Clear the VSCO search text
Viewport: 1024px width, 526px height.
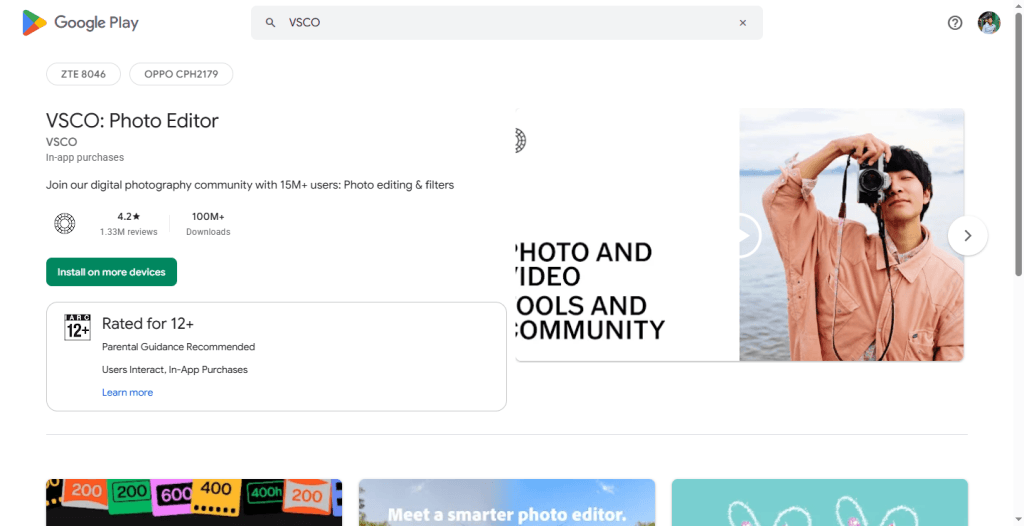point(743,23)
